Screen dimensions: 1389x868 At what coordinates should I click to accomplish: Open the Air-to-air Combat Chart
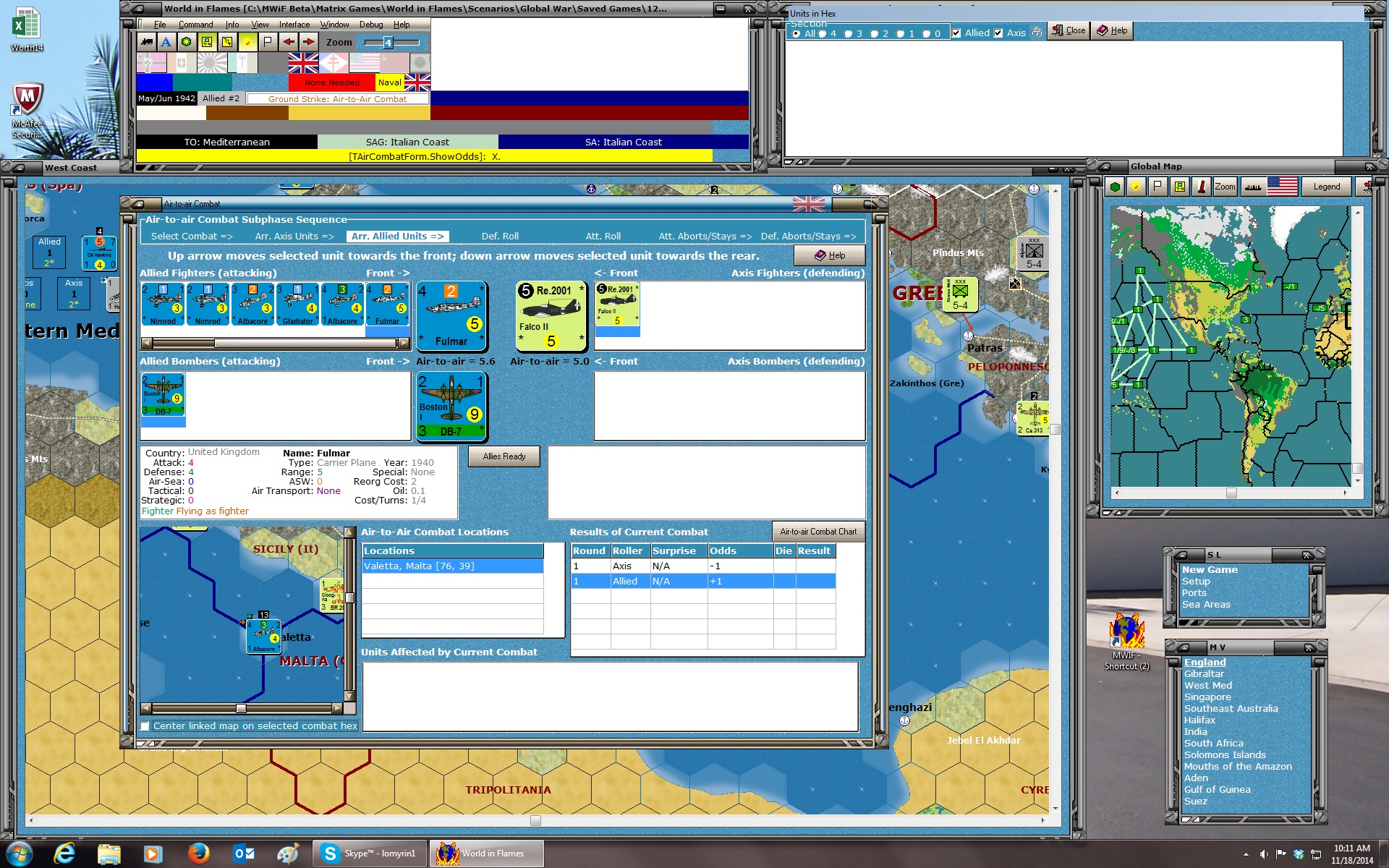pyautogui.click(x=818, y=532)
